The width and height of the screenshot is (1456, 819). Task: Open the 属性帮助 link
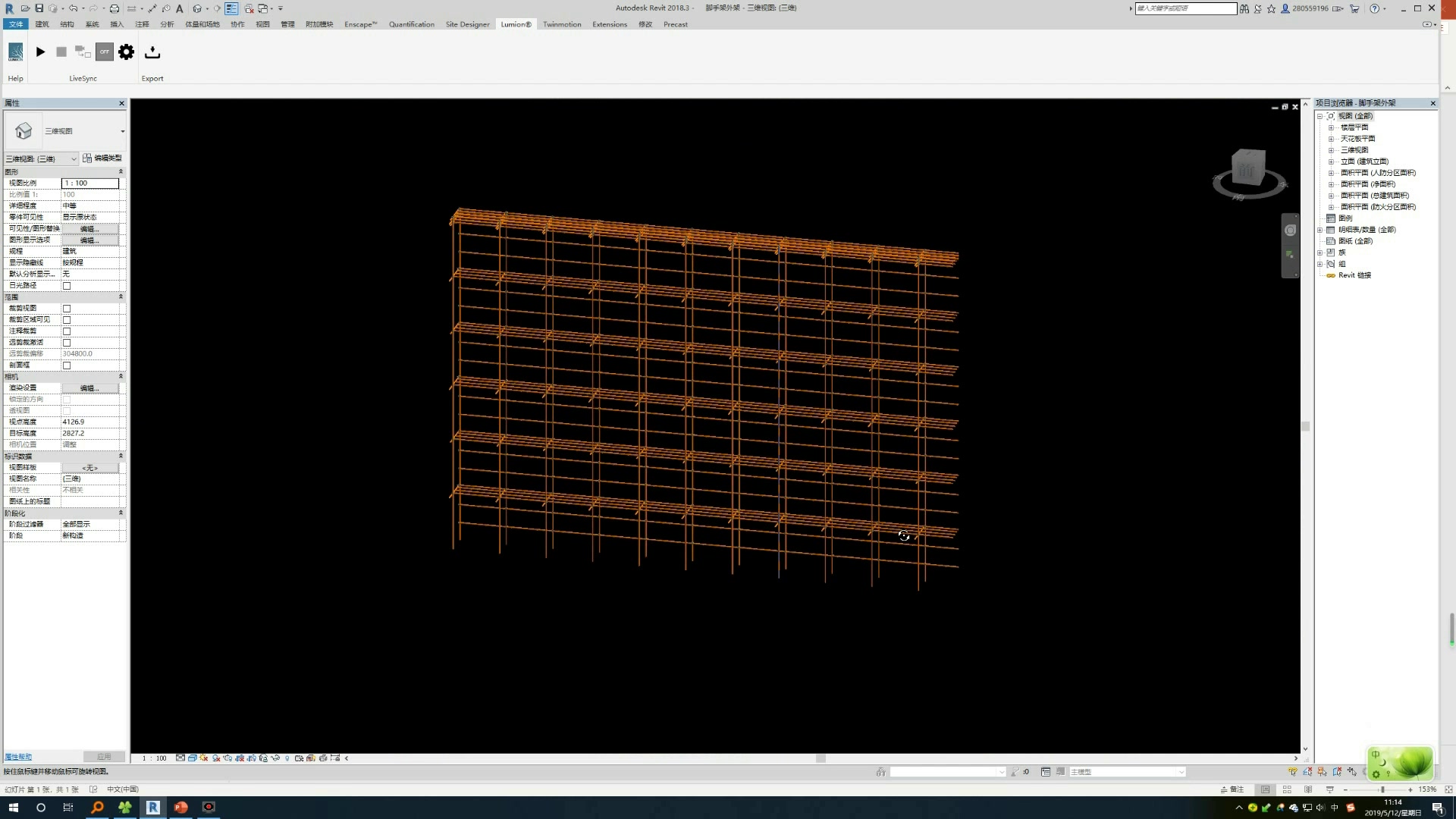pos(18,756)
